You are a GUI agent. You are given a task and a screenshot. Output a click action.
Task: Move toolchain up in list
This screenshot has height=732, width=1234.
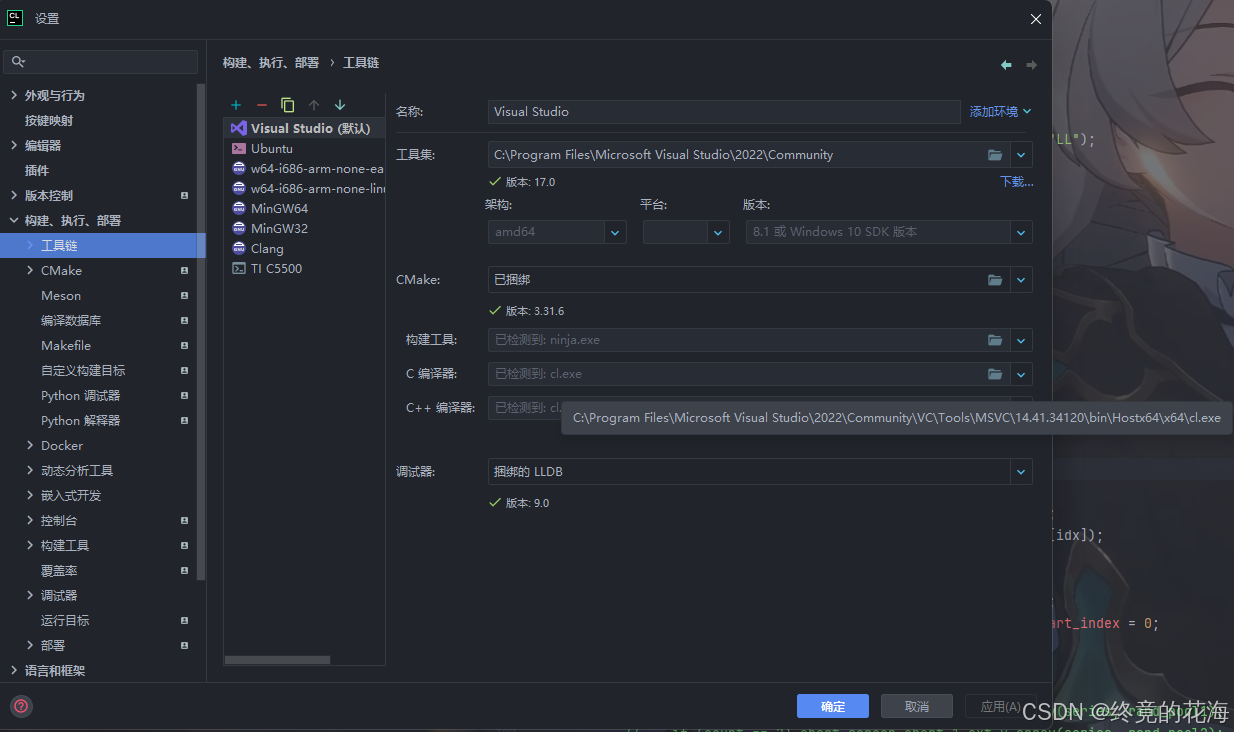click(314, 105)
